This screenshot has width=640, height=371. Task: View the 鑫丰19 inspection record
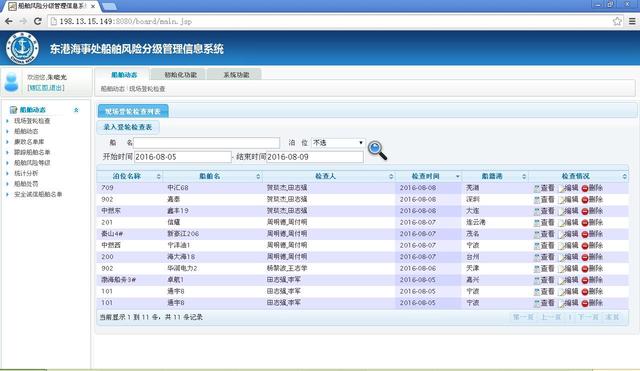pos(544,211)
